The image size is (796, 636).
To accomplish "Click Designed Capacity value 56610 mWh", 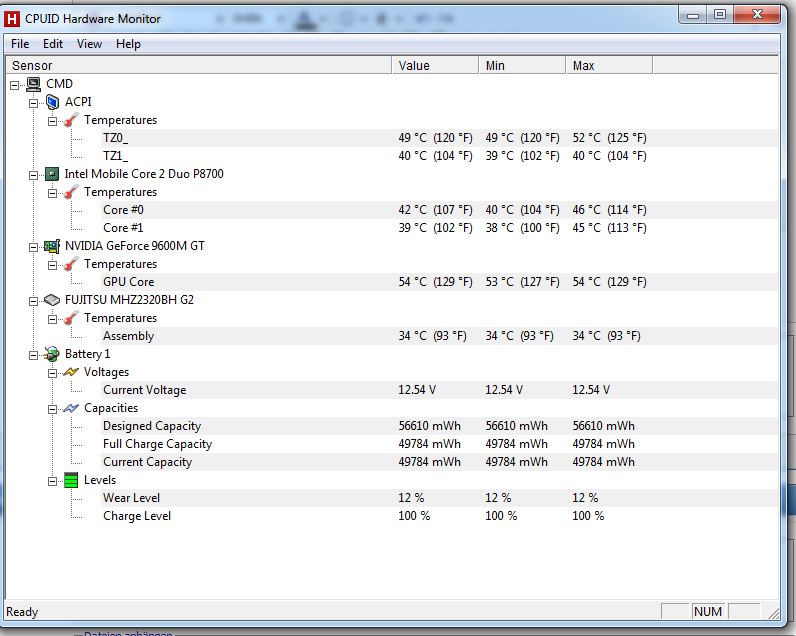I will (429, 426).
